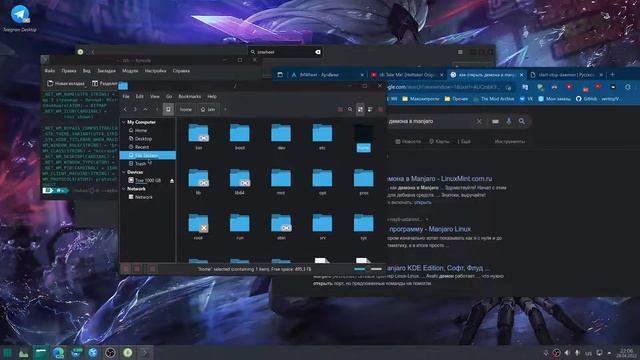Open the file manager Go menu
The width and height of the screenshot is (640, 360).
point(169,97)
